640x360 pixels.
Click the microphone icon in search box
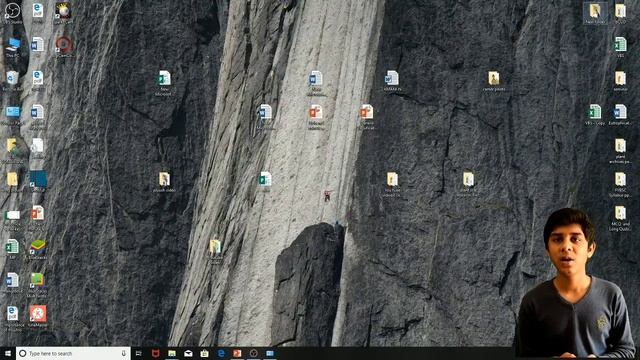pos(124,353)
